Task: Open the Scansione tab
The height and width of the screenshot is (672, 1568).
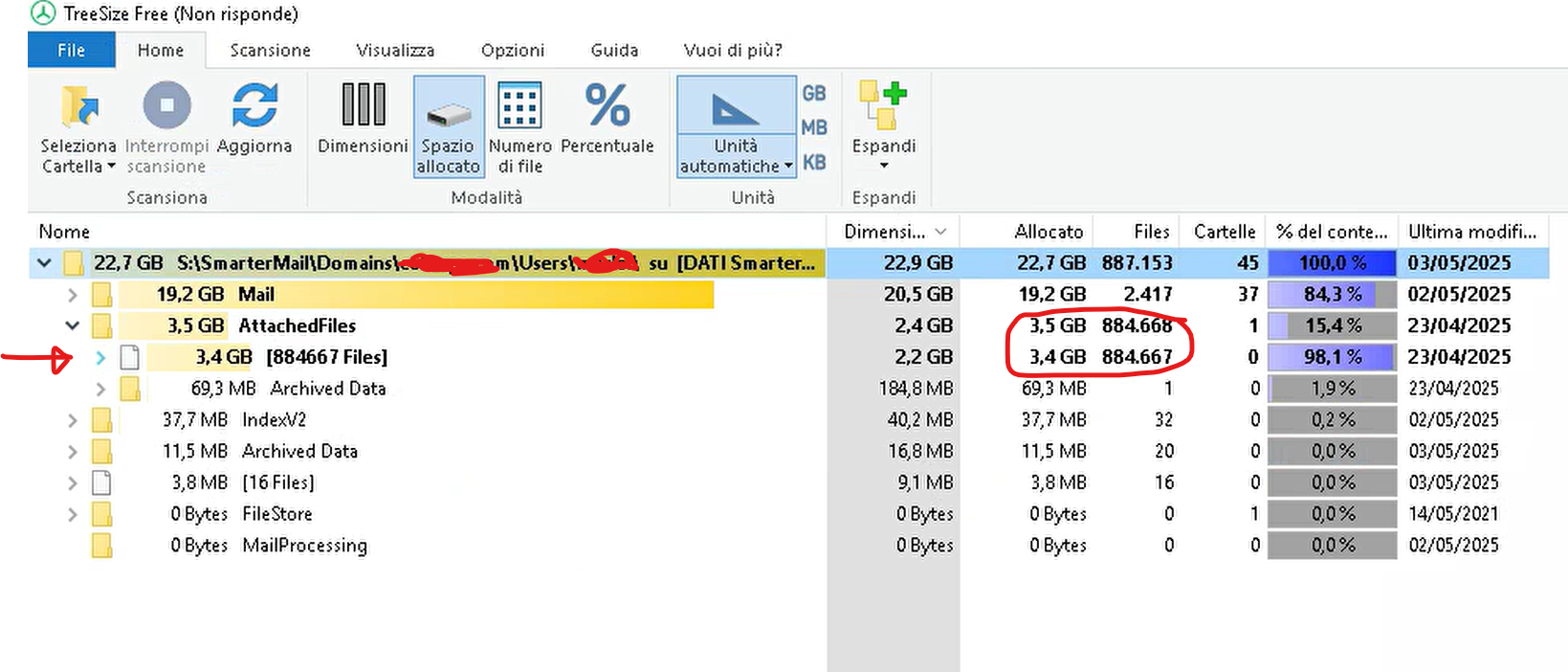Action: point(270,50)
